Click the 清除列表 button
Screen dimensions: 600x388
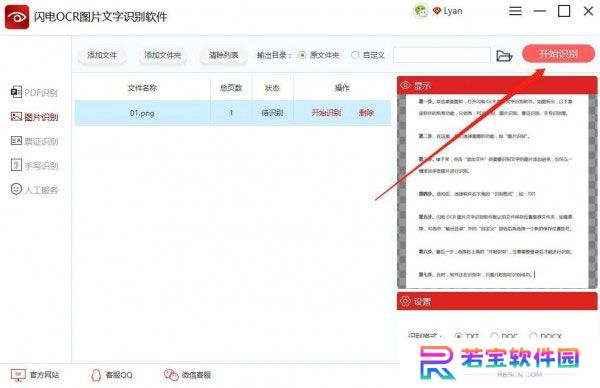click(x=223, y=55)
